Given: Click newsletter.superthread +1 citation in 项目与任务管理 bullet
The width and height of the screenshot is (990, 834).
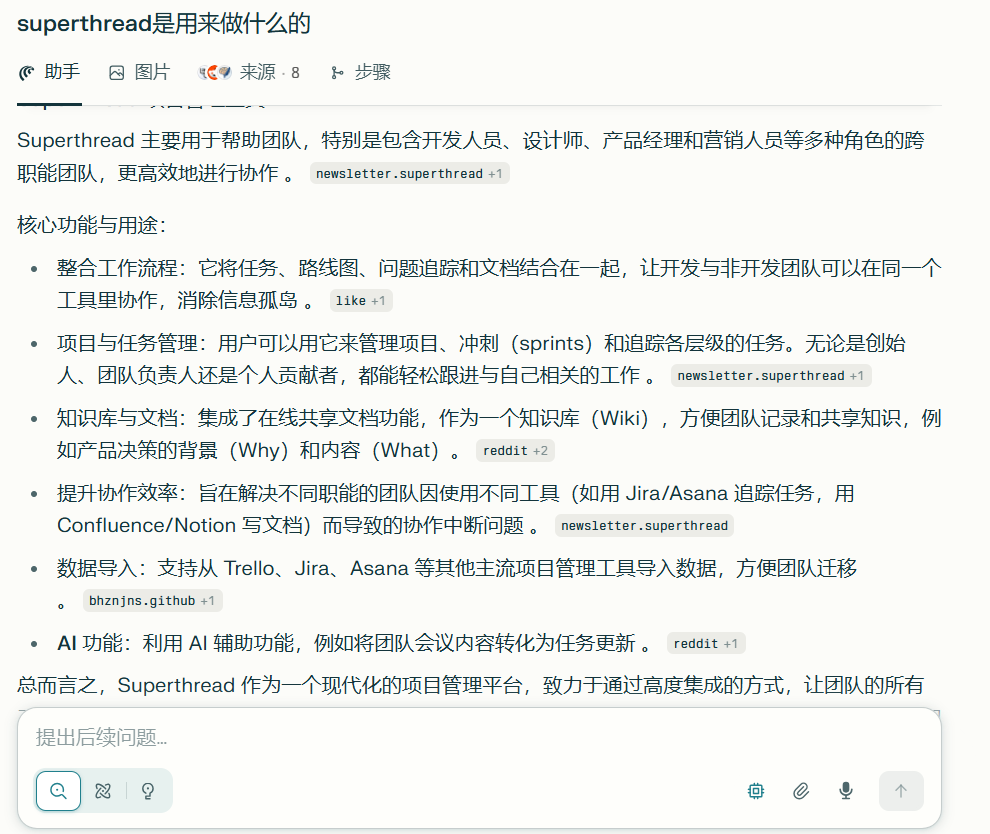Looking at the screenshot, I should [x=770, y=376].
